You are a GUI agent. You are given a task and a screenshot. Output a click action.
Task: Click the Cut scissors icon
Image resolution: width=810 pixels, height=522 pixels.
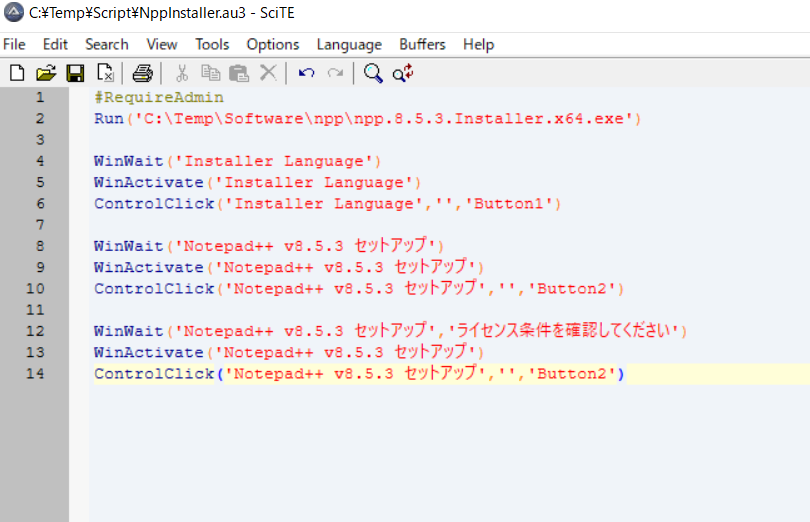[x=182, y=73]
